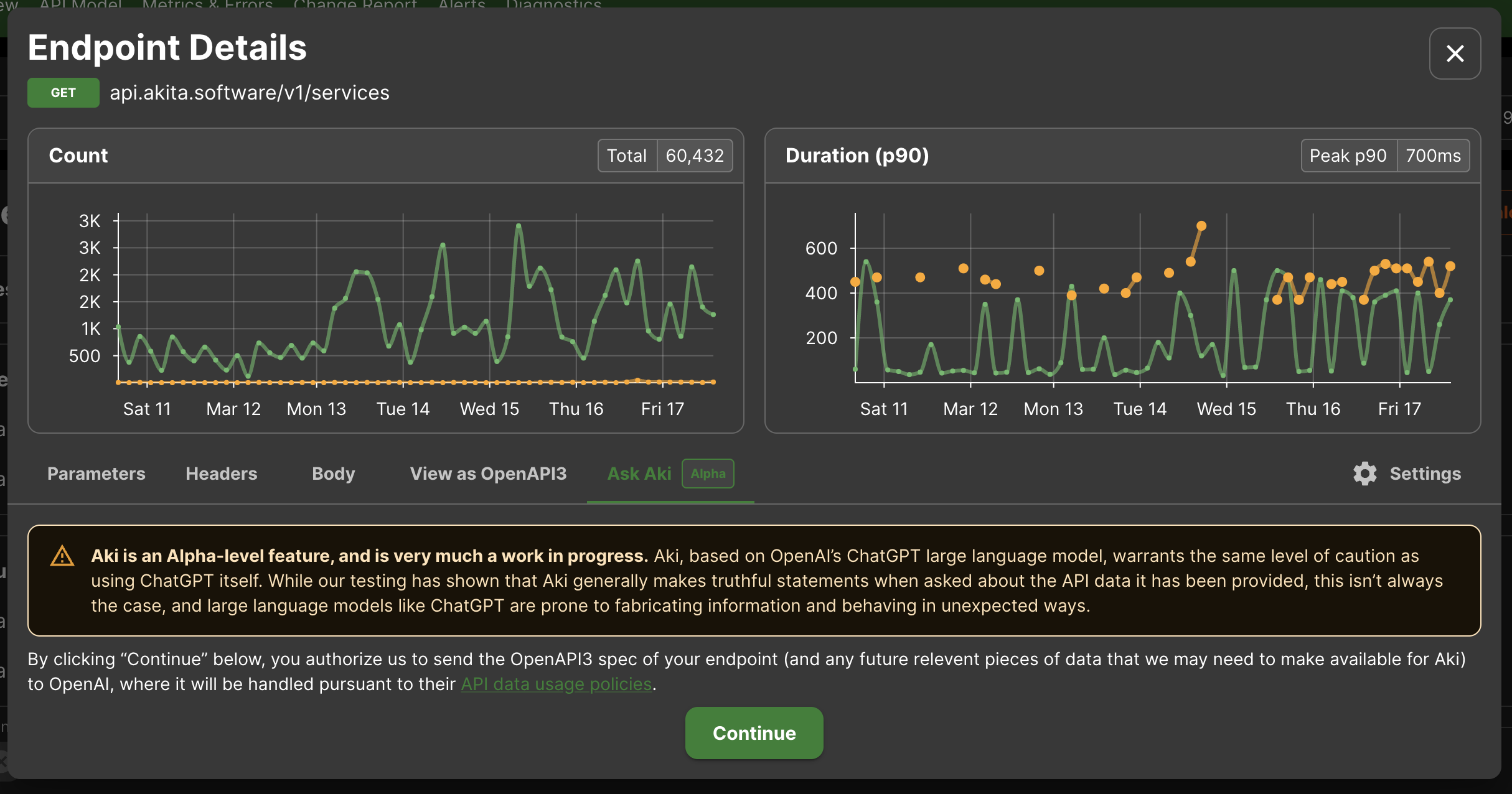Click the Peak p90 700ms badge

pyautogui.click(x=1385, y=156)
